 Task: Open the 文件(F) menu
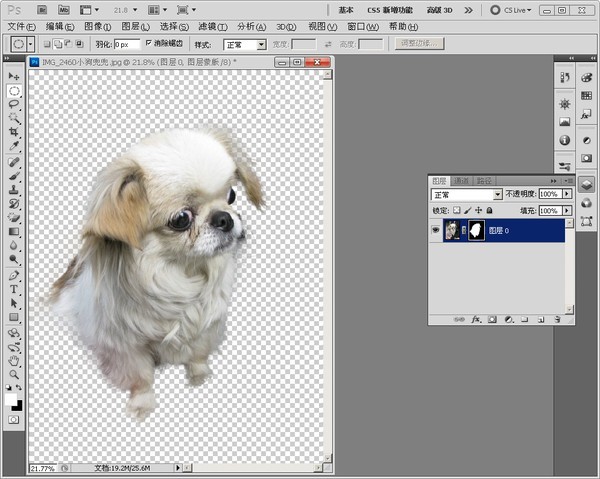(x=21, y=26)
